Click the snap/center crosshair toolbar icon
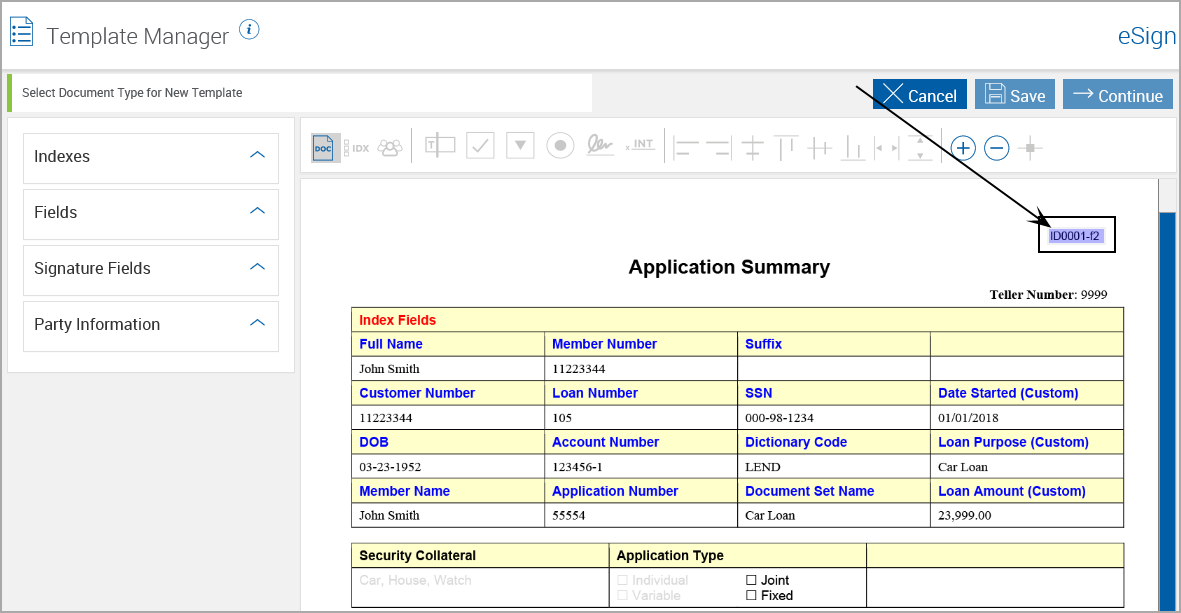This screenshot has height=613, width=1181. (1030, 148)
